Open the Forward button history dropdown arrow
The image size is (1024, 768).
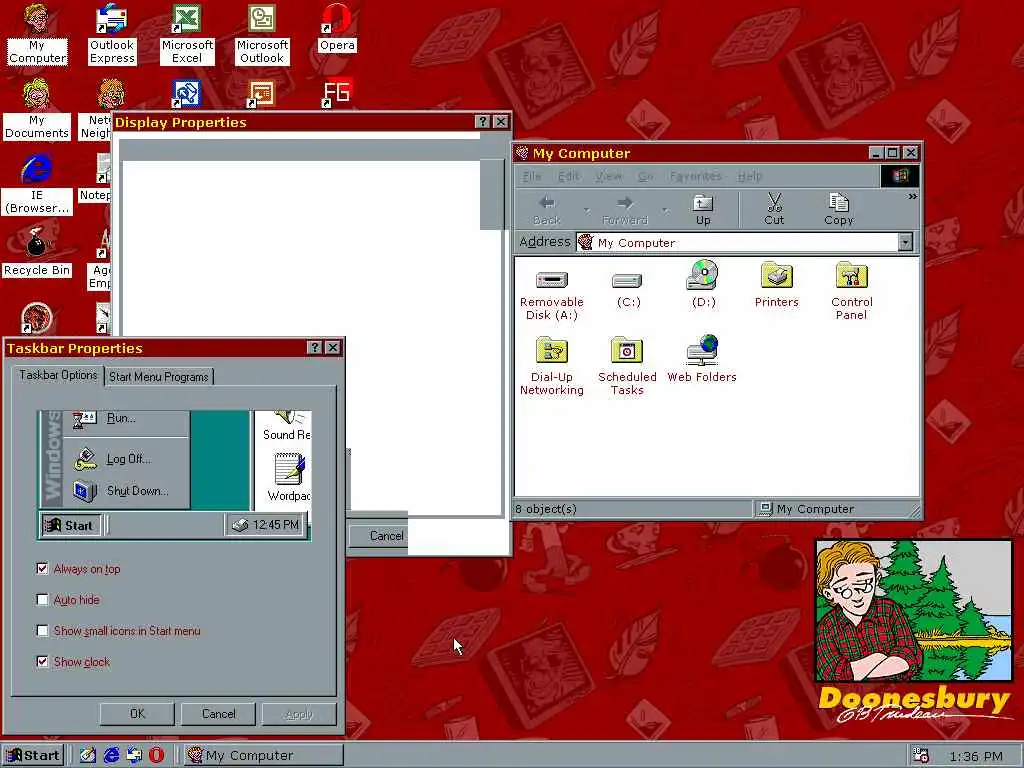(665, 210)
